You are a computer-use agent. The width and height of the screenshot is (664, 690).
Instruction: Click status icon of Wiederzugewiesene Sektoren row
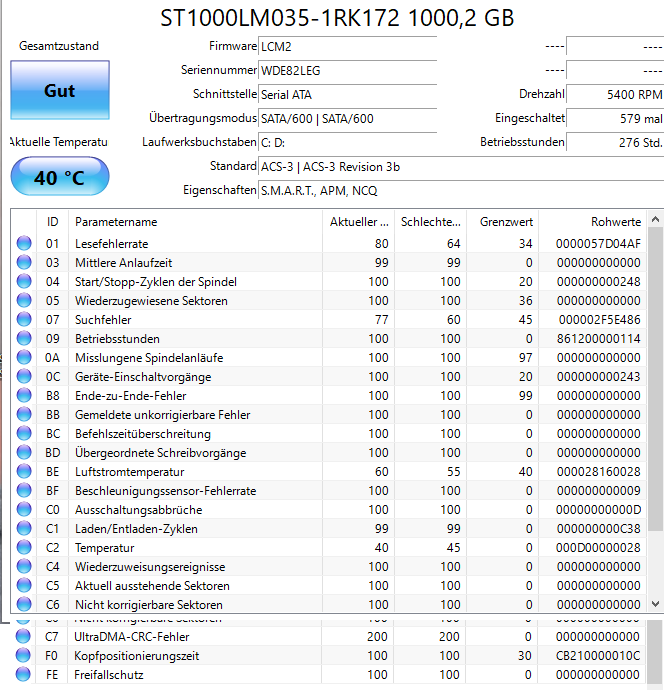(x=24, y=301)
